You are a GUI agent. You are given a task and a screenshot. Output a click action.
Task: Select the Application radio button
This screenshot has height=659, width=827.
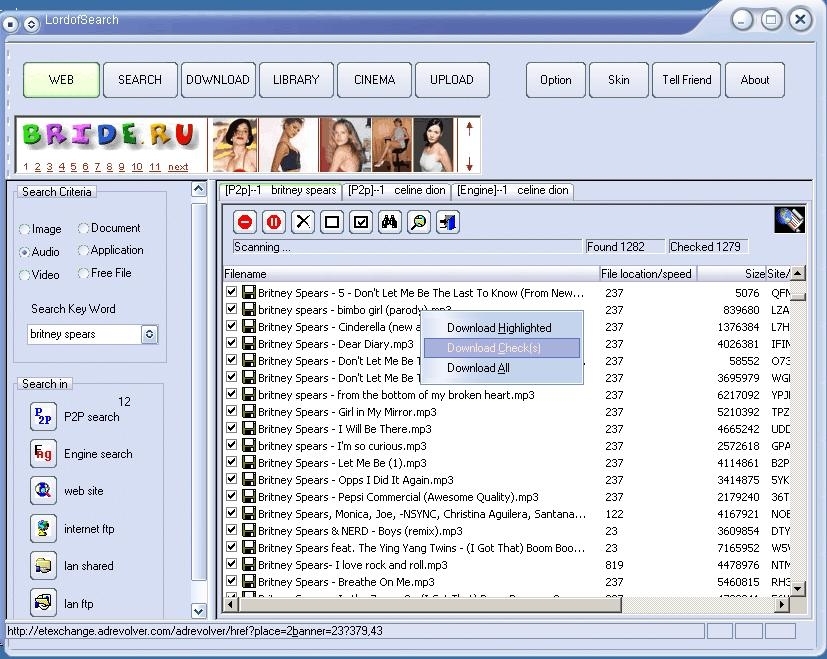point(83,250)
